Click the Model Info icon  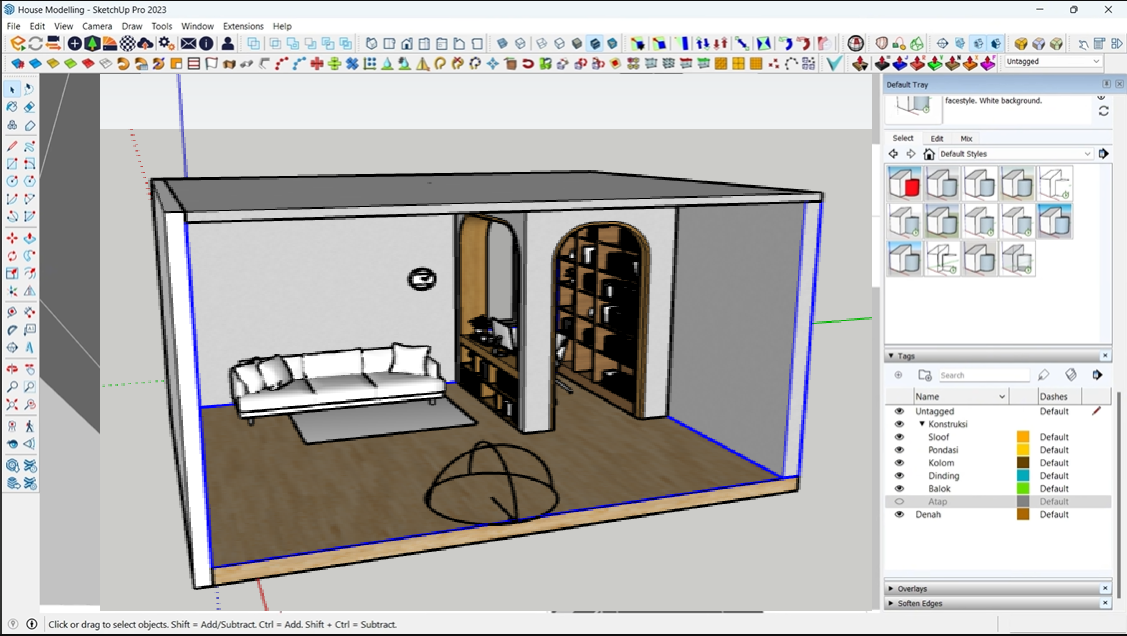206,43
